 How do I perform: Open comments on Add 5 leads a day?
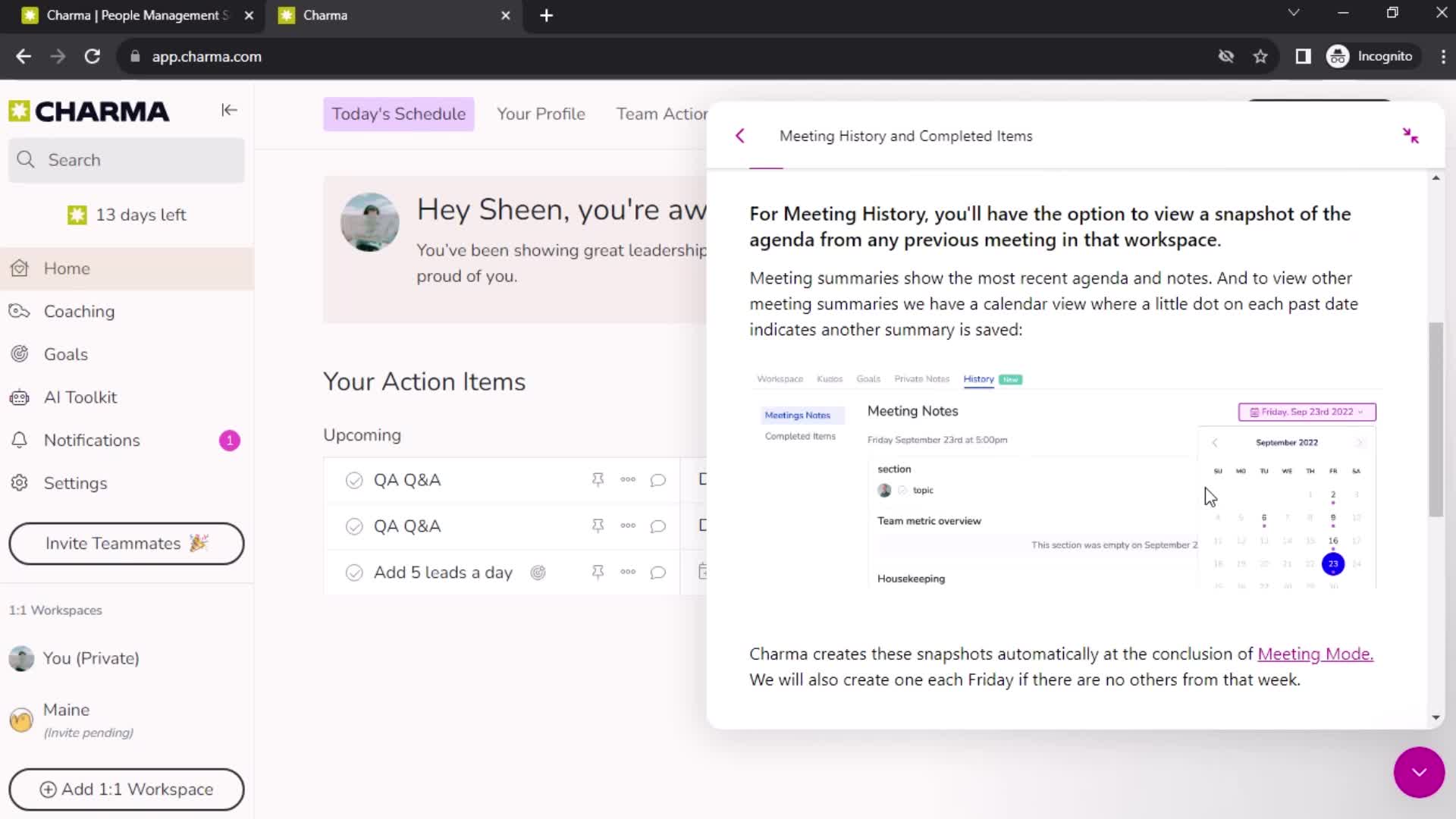(658, 573)
